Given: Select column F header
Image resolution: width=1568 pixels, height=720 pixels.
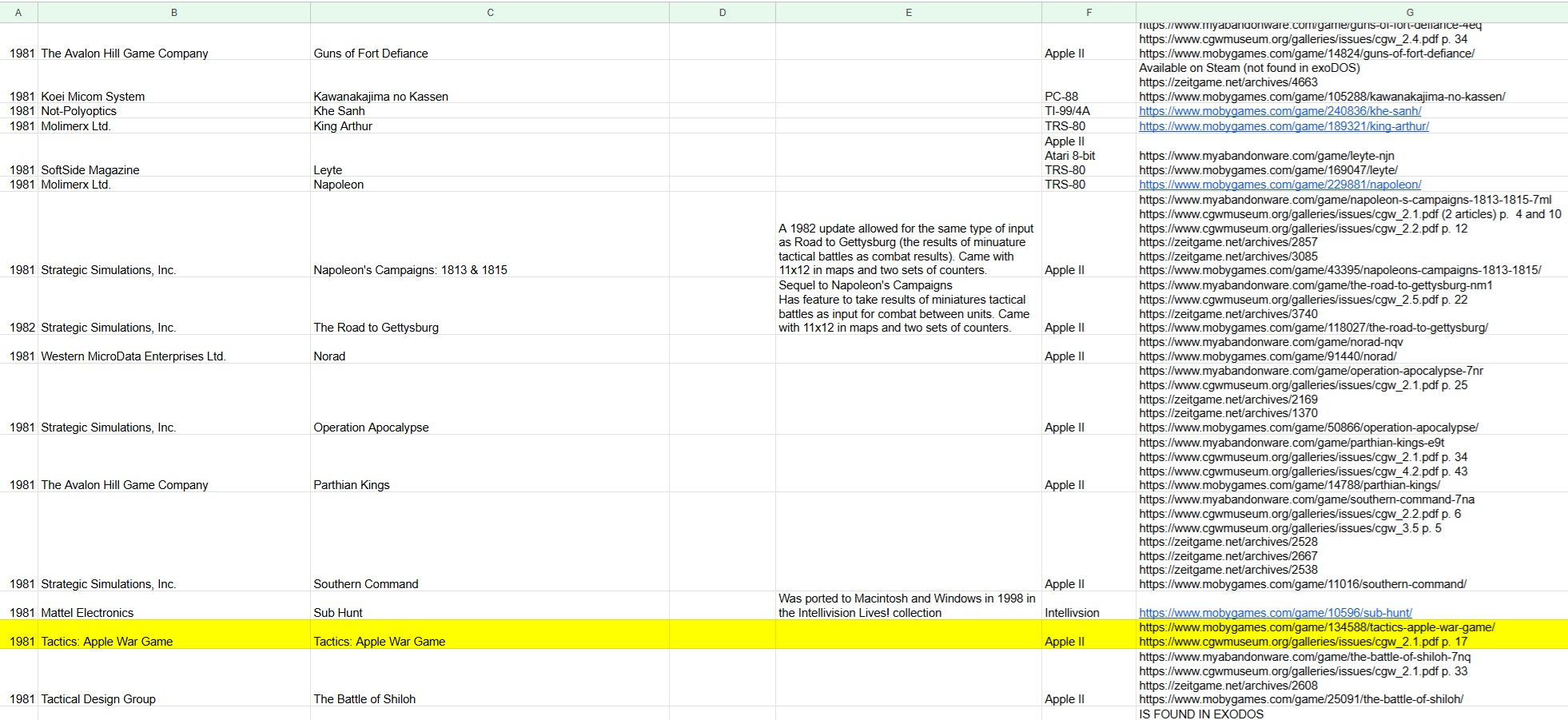Looking at the screenshot, I should [1088, 12].
